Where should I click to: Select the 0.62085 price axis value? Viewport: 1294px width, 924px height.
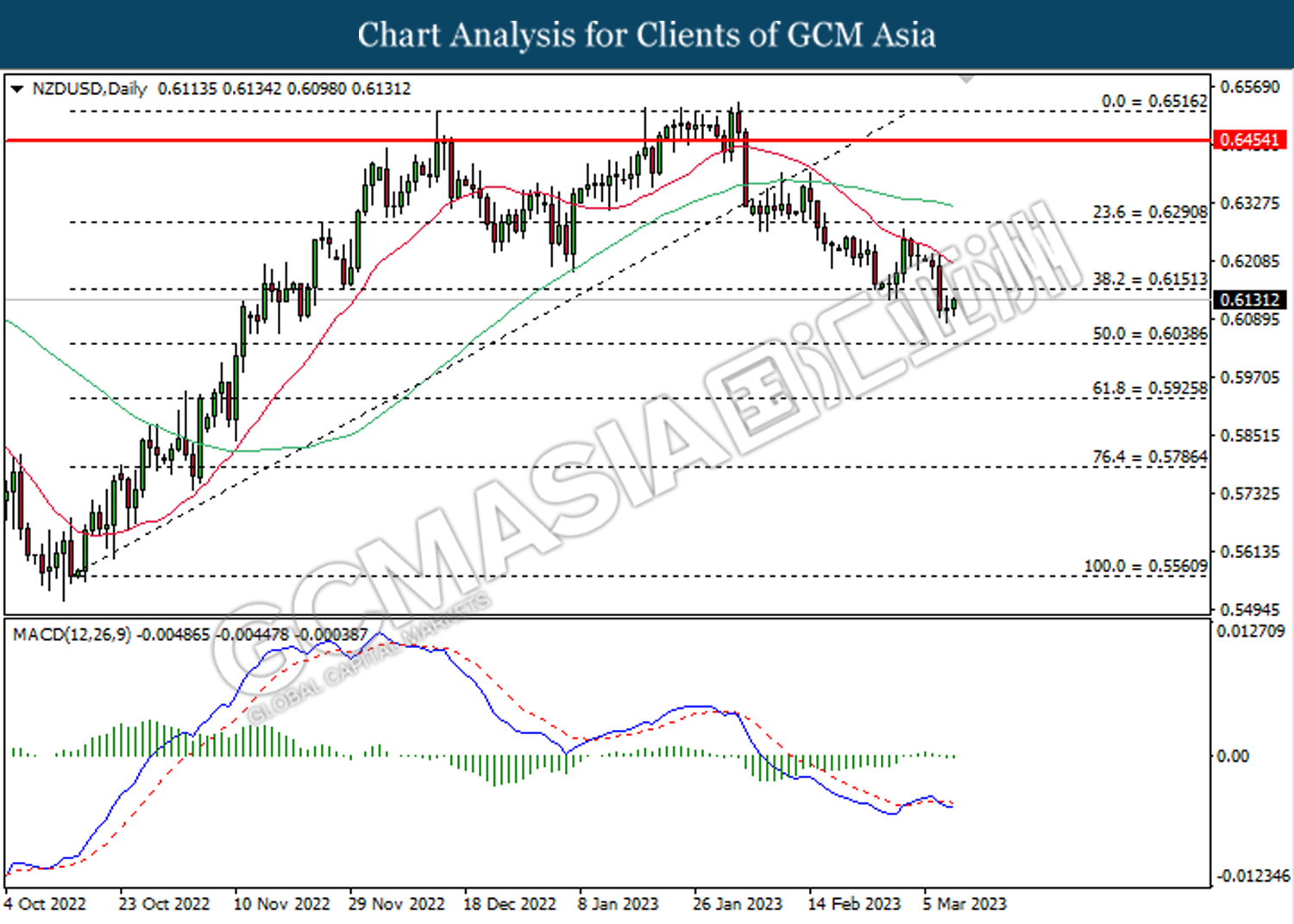(x=1250, y=261)
